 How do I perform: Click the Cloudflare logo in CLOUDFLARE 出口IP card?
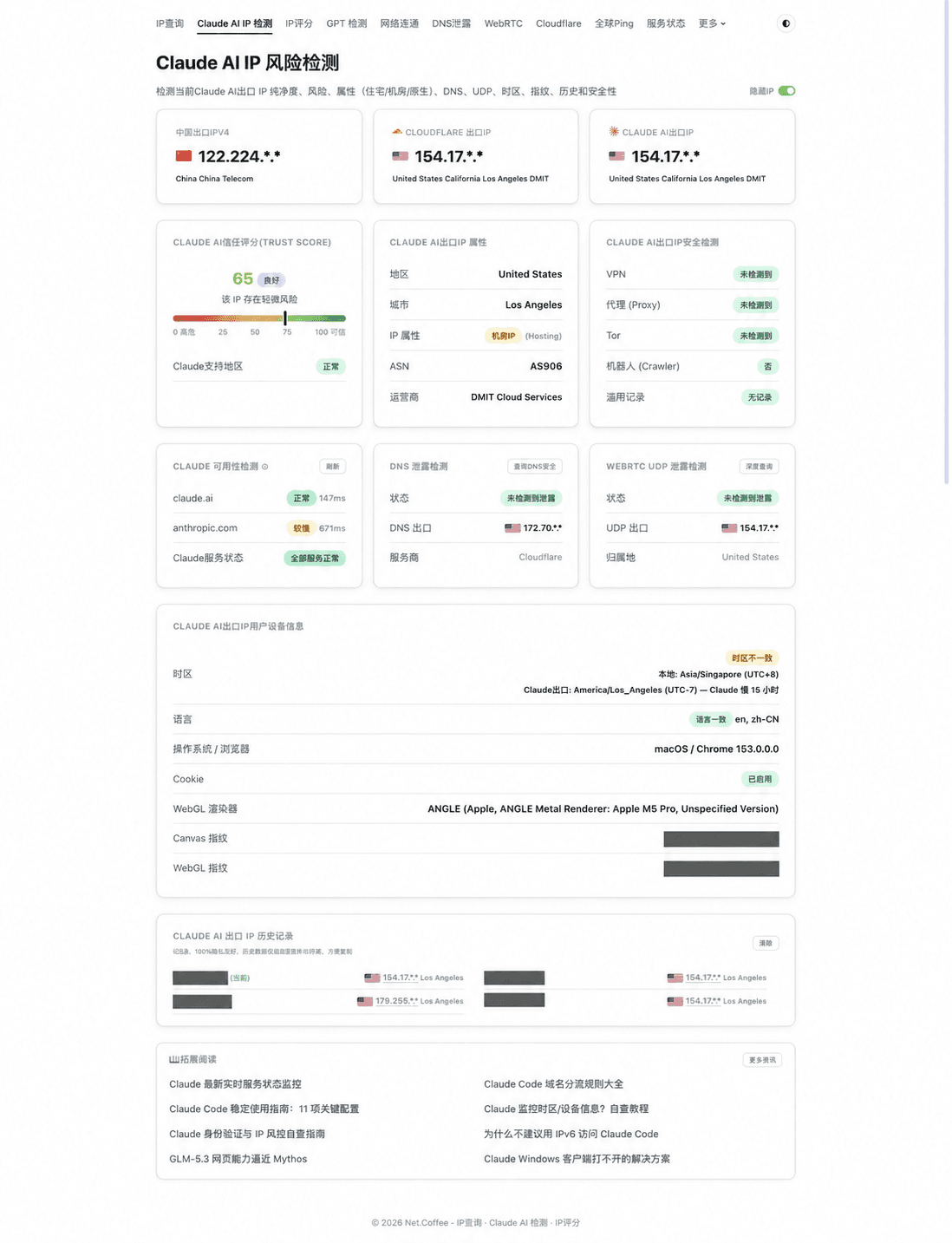(x=397, y=132)
